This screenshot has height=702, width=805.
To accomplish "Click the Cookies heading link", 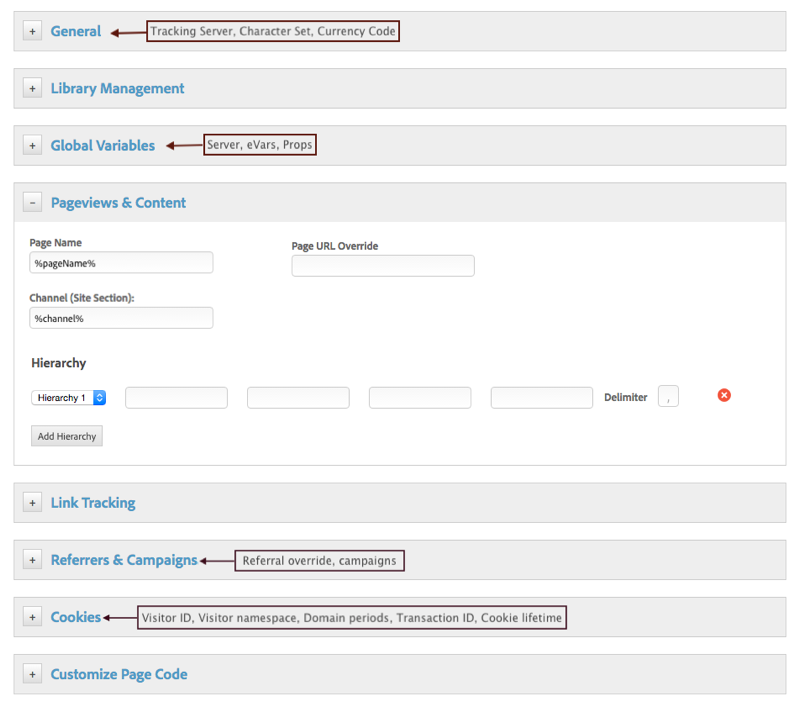I will pyautogui.click(x=75, y=617).
